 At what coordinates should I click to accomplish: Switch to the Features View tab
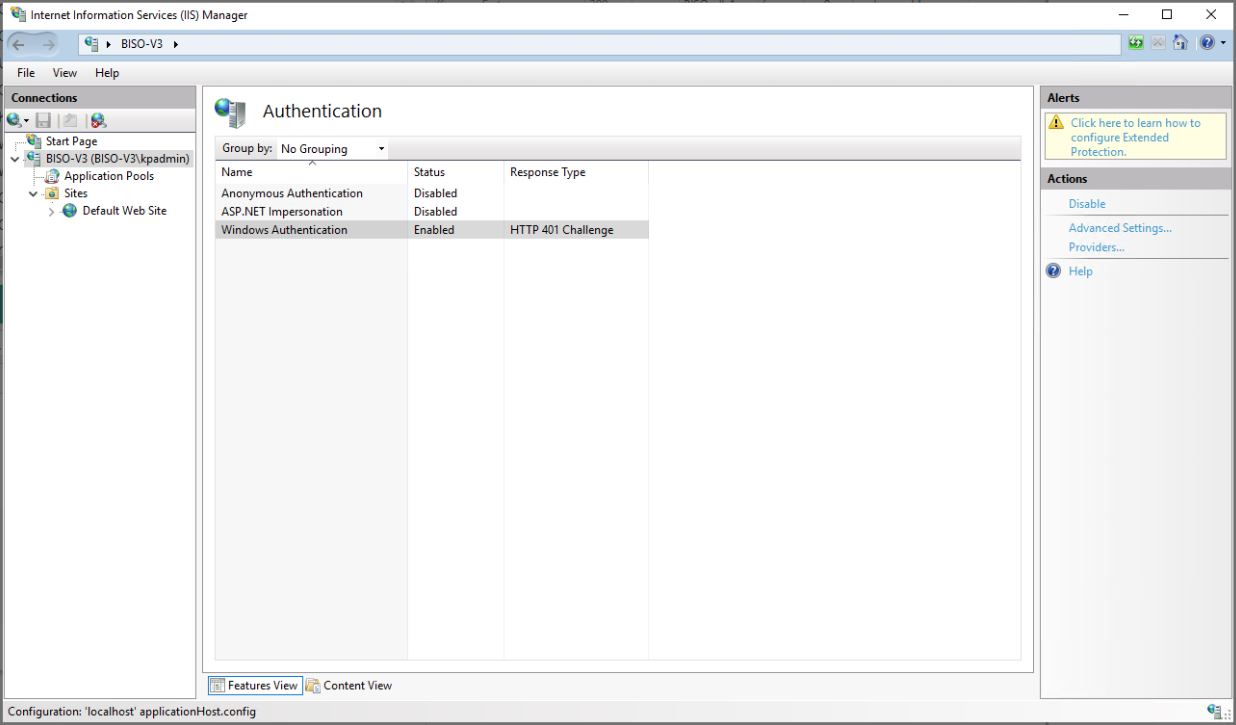pos(255,685)
